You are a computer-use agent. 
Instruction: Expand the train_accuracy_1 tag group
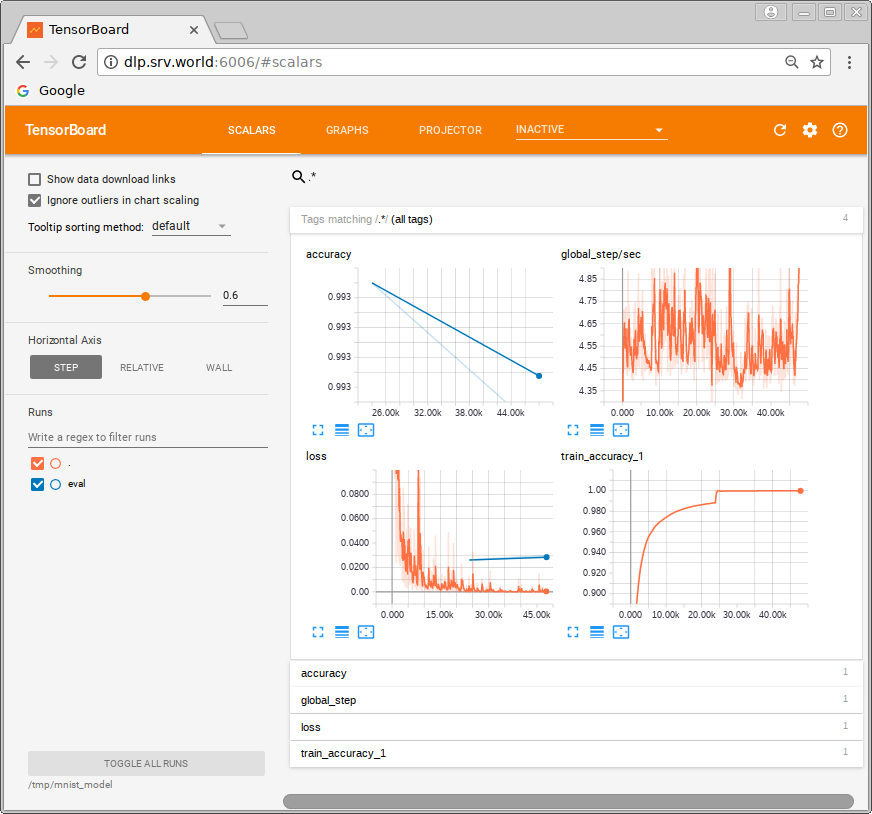tap(576, 753)
